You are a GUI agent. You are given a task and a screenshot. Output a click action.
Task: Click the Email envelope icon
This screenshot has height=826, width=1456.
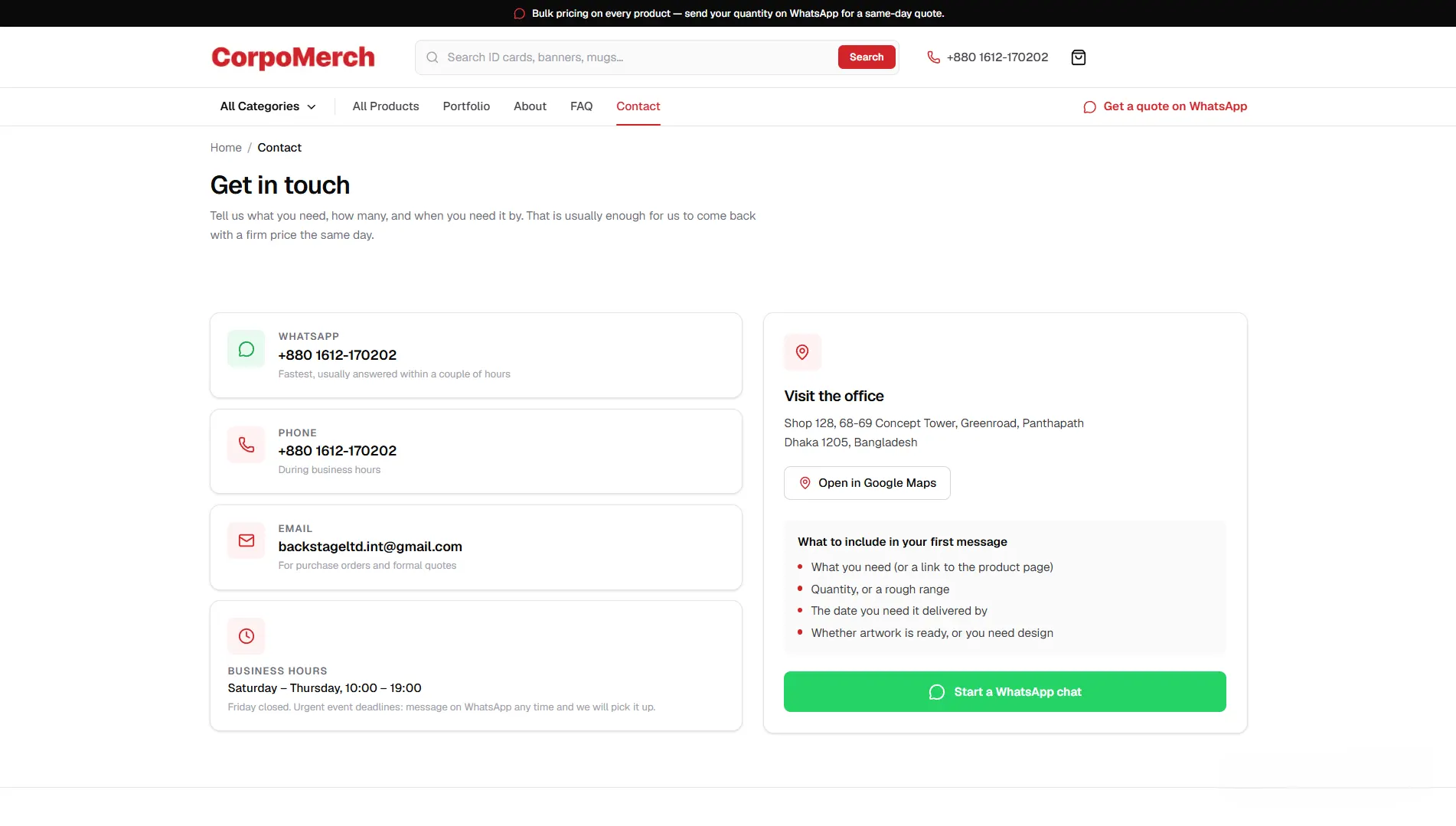tap(246, 540)
